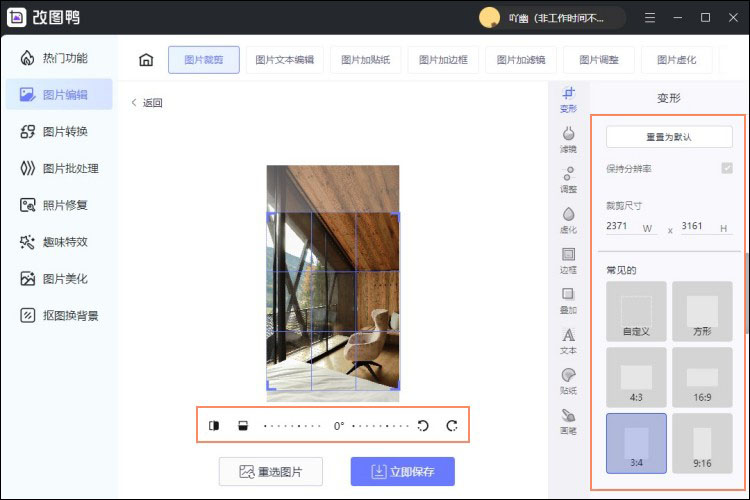Flip image vertically icon
The image size is (750, 500).
[243, 425]
